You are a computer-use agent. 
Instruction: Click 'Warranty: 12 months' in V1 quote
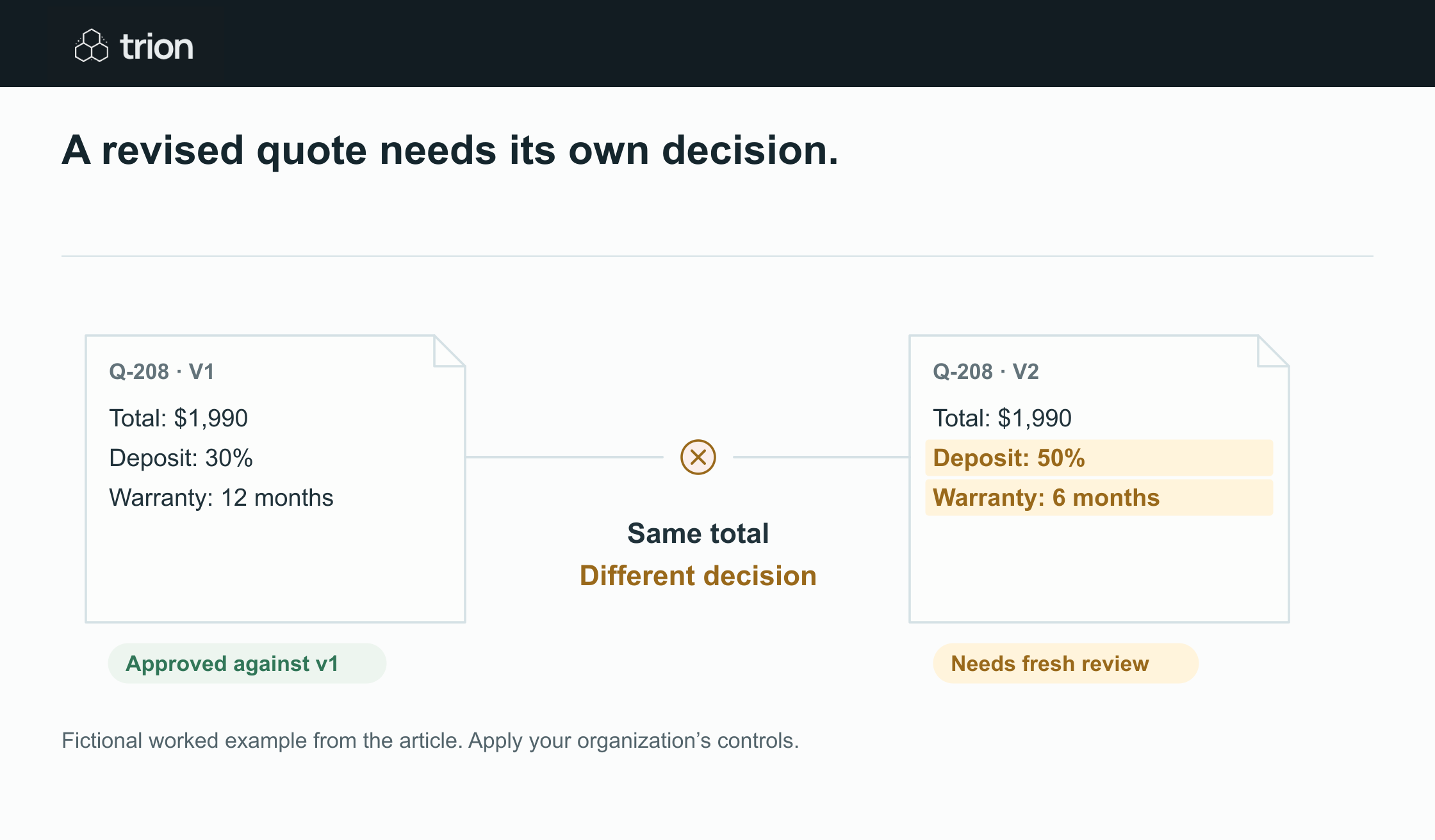(221, 497)
